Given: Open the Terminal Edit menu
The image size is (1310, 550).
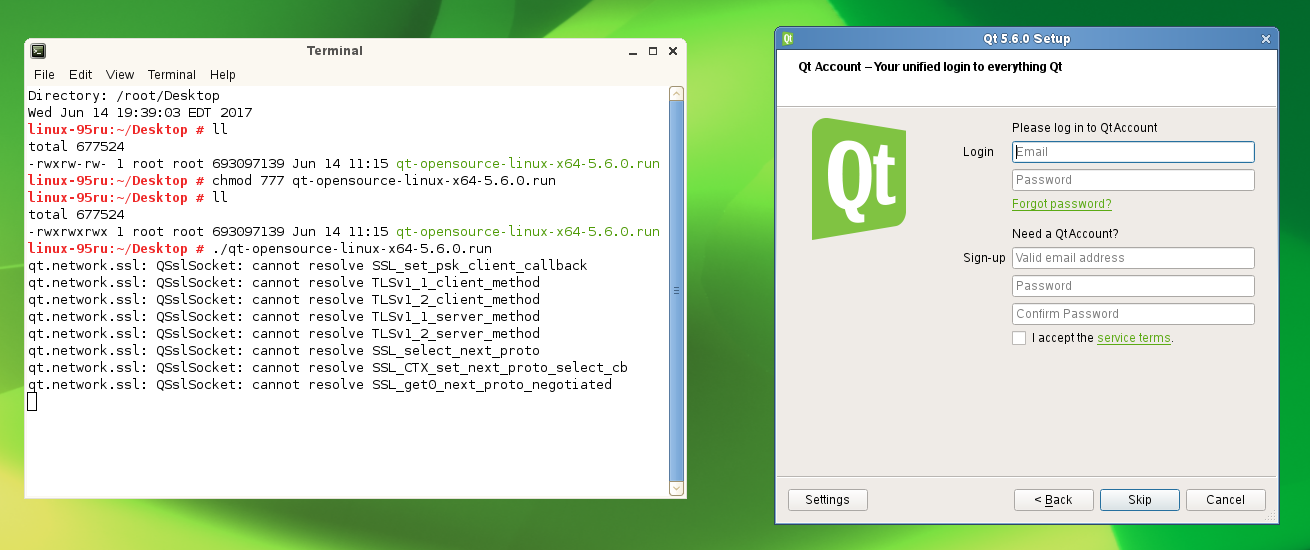Looking at the screenshot, I should click(80, 75).
